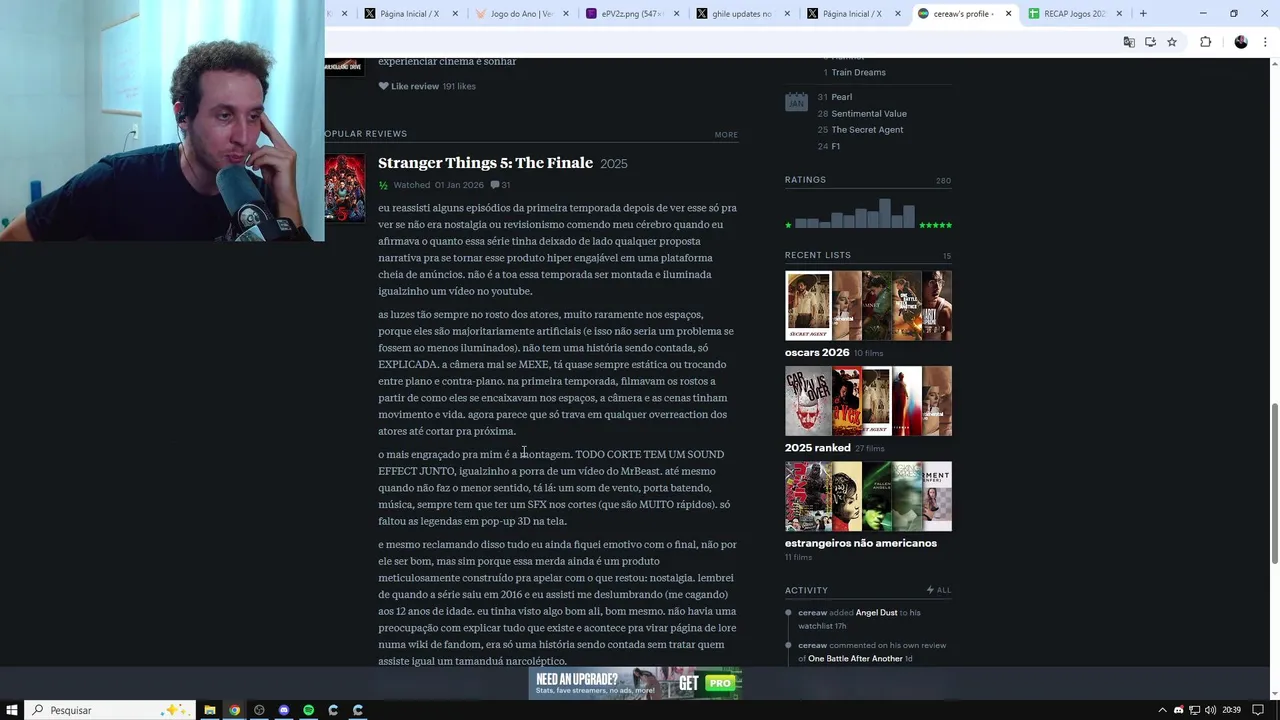Open the Pearl diary entry

(x=841, y=97)
